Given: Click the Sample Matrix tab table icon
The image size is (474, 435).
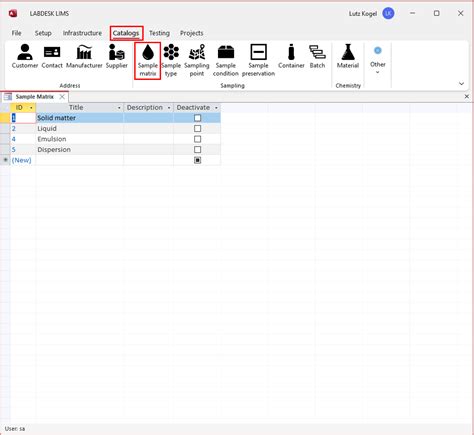Looking at the screenshot, I should click(8, 97).
